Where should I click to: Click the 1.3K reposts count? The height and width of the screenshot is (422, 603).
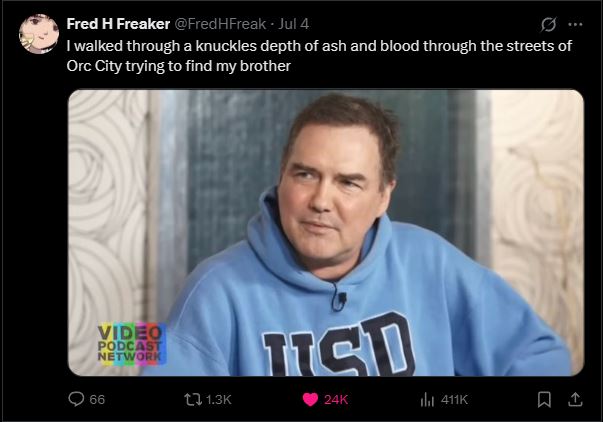coord(218,400)
